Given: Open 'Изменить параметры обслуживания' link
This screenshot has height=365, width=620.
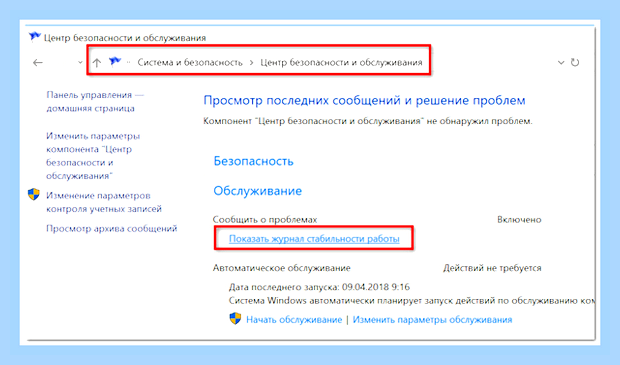Looking at the screenshot, I should [x=432, y=320].
